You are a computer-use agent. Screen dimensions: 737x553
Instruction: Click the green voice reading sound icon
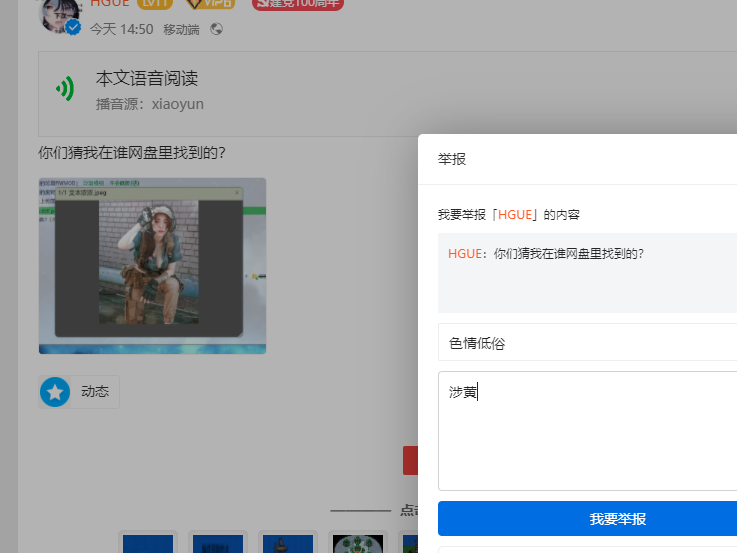(x=65, y=90)
